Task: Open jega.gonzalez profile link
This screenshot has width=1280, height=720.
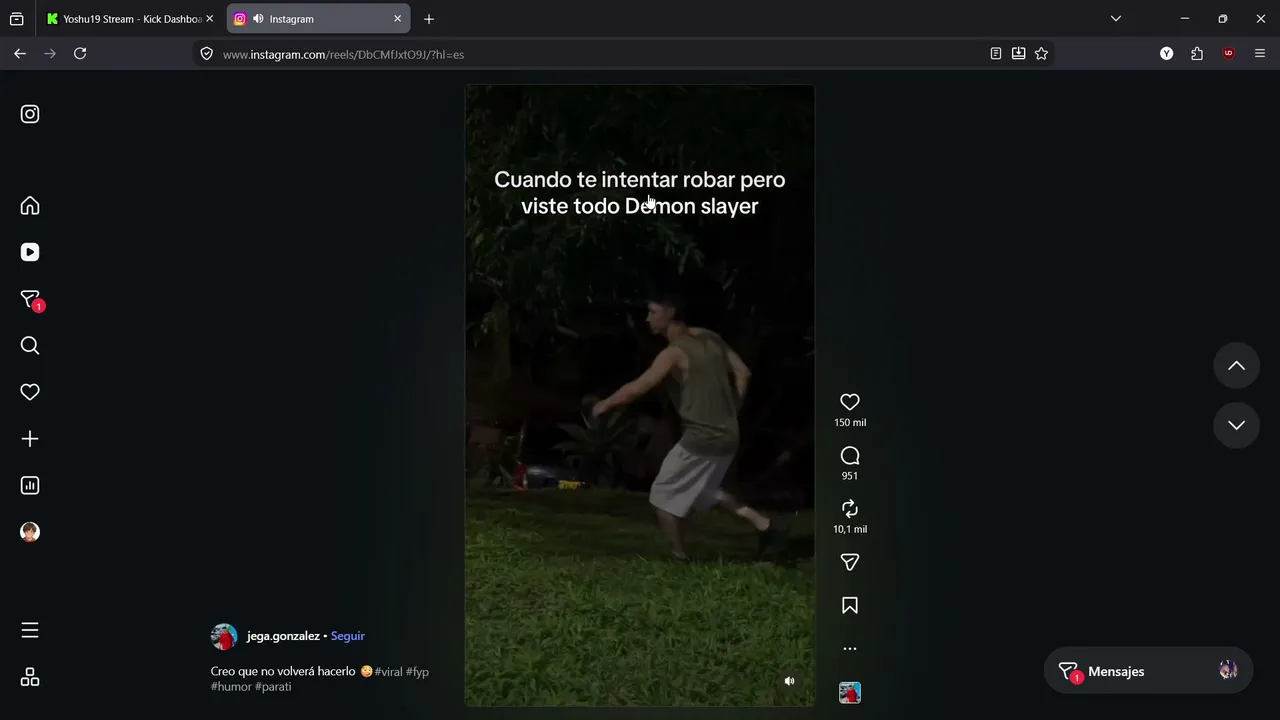Action: point(283,636)
